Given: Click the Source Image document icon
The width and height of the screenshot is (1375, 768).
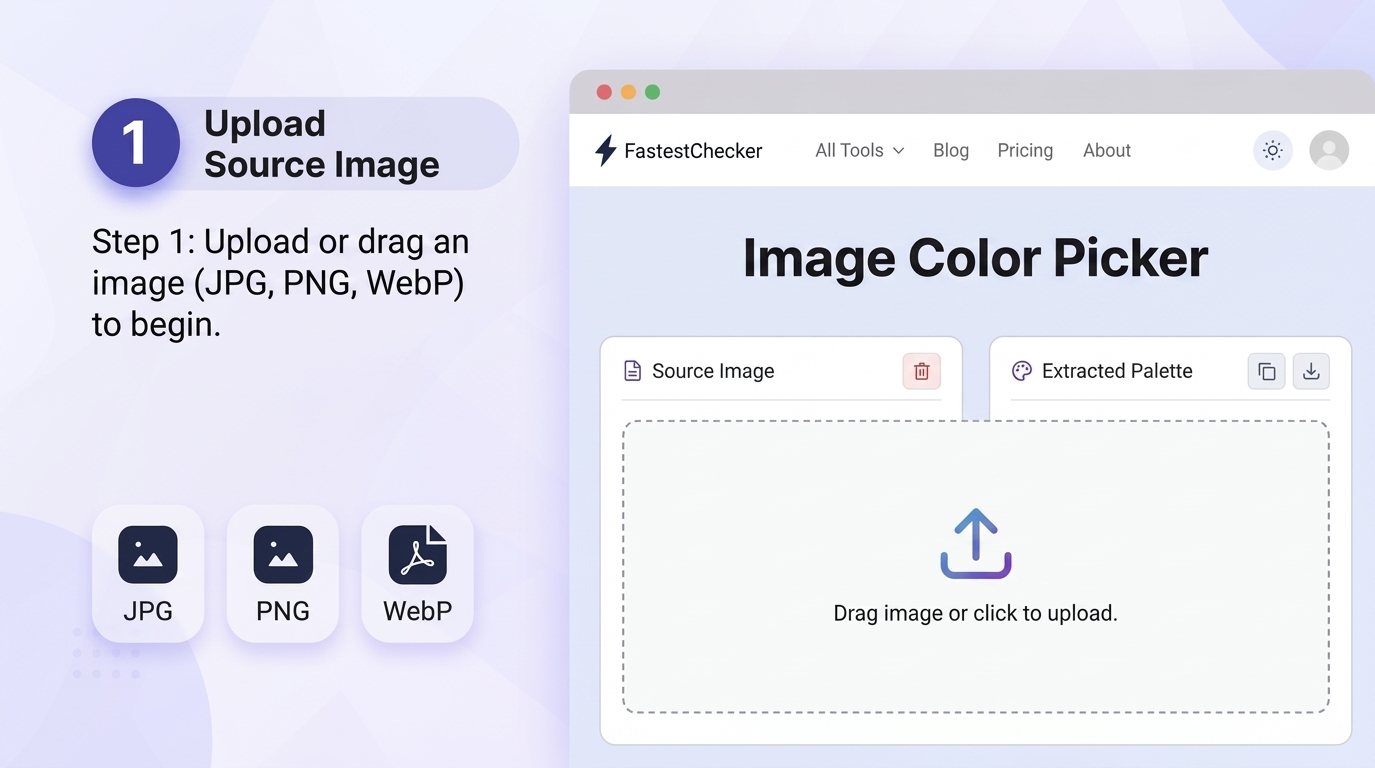Looking at the screenshot, I should (632, 371).
